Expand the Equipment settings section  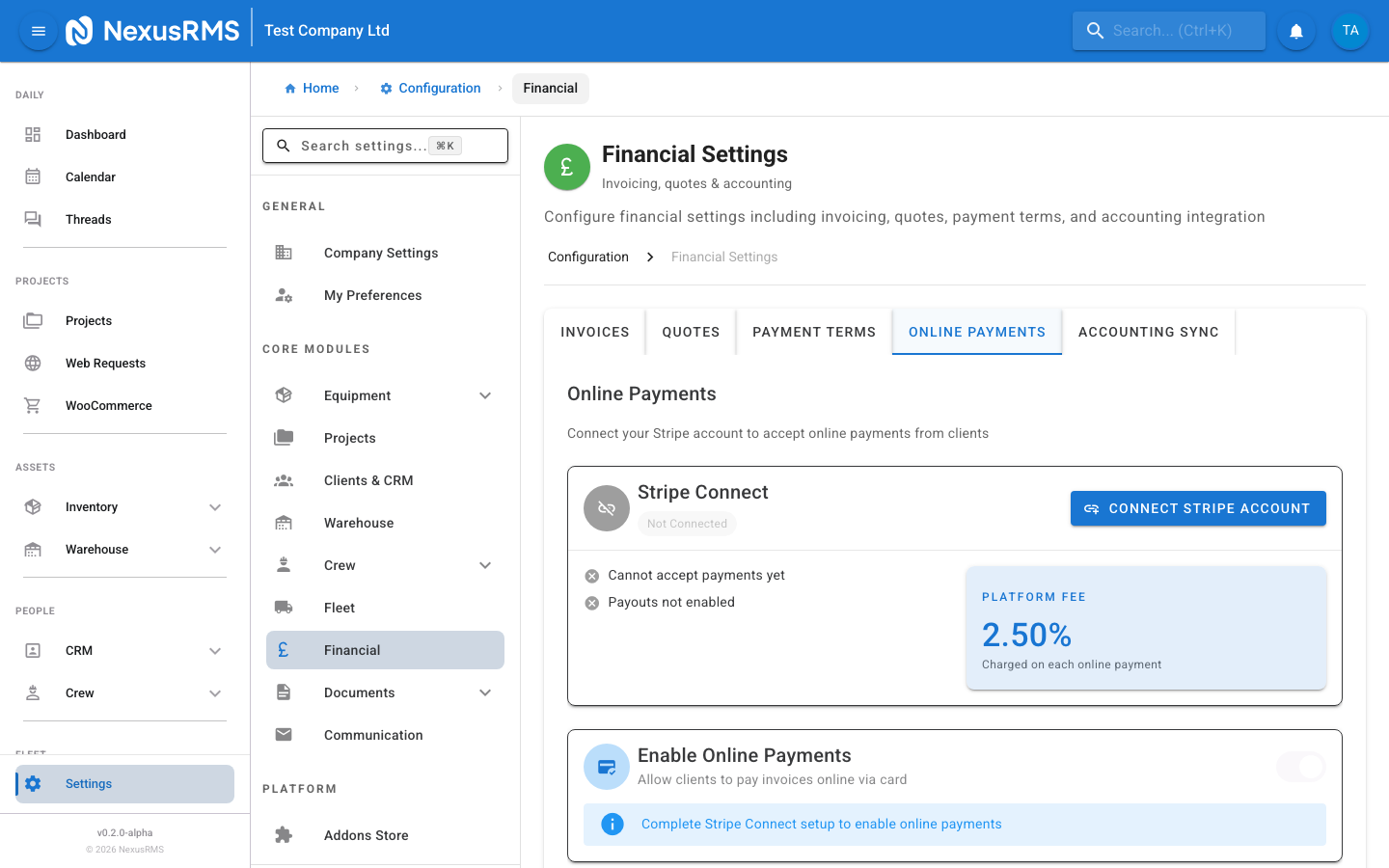click(485, 394)
